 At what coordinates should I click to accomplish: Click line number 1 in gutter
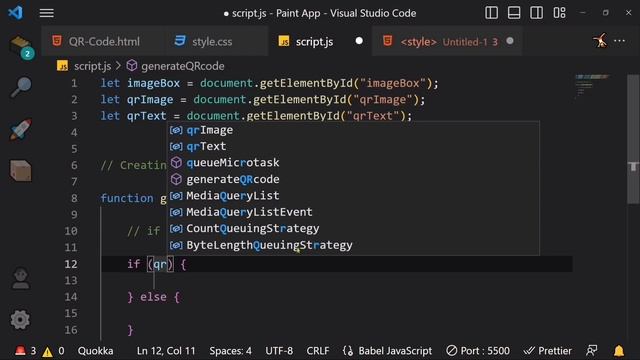(74, 83)
